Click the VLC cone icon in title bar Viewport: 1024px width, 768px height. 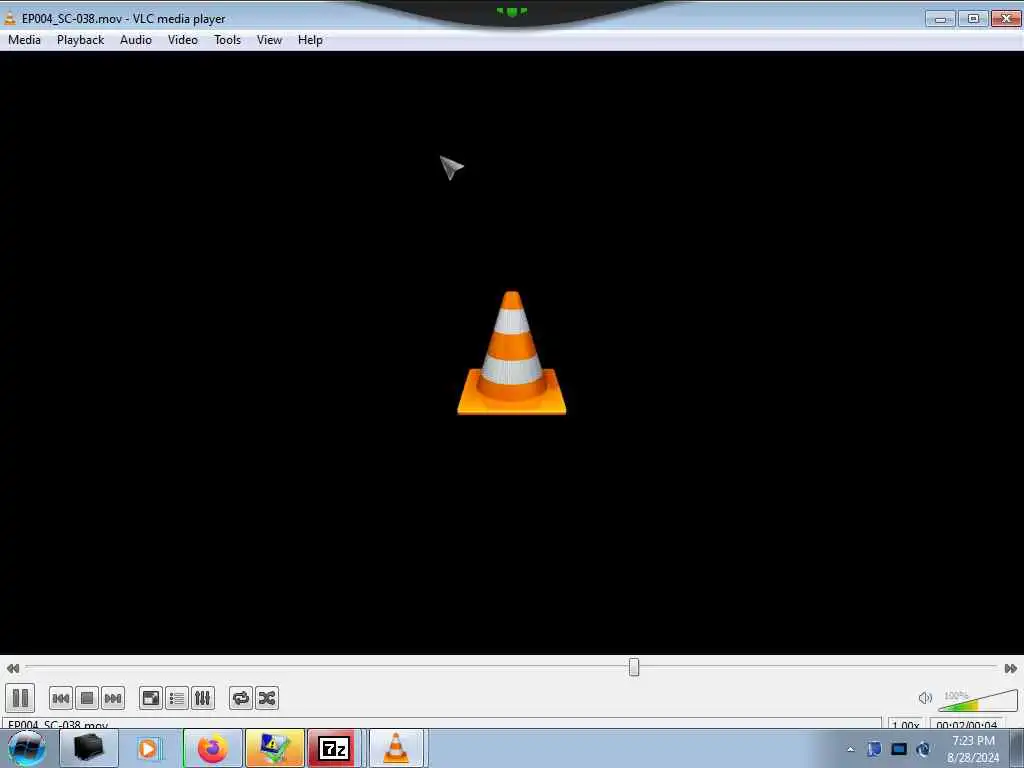click(x=10, y=18)
